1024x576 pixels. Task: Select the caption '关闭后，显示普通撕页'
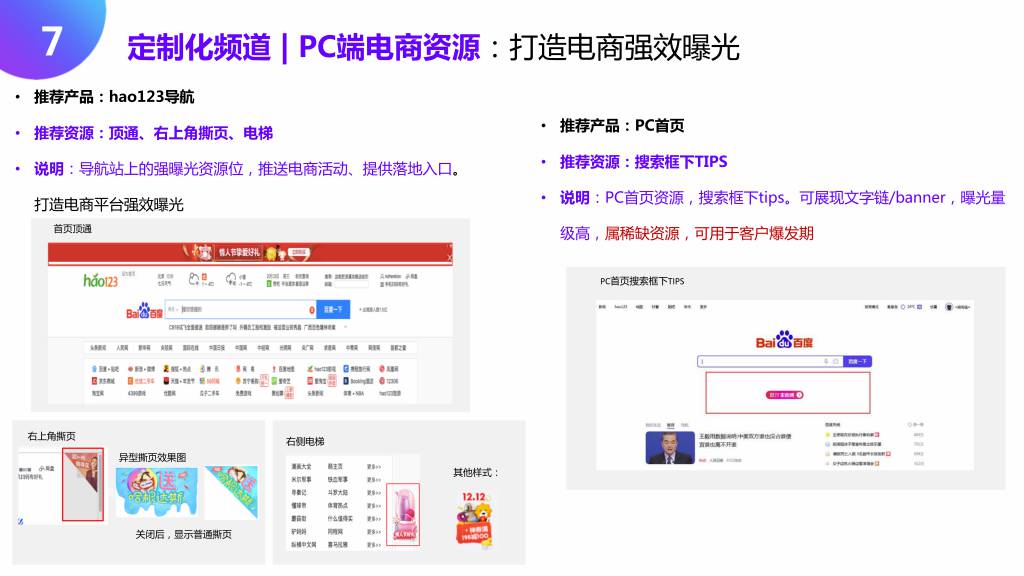(184, 534)
